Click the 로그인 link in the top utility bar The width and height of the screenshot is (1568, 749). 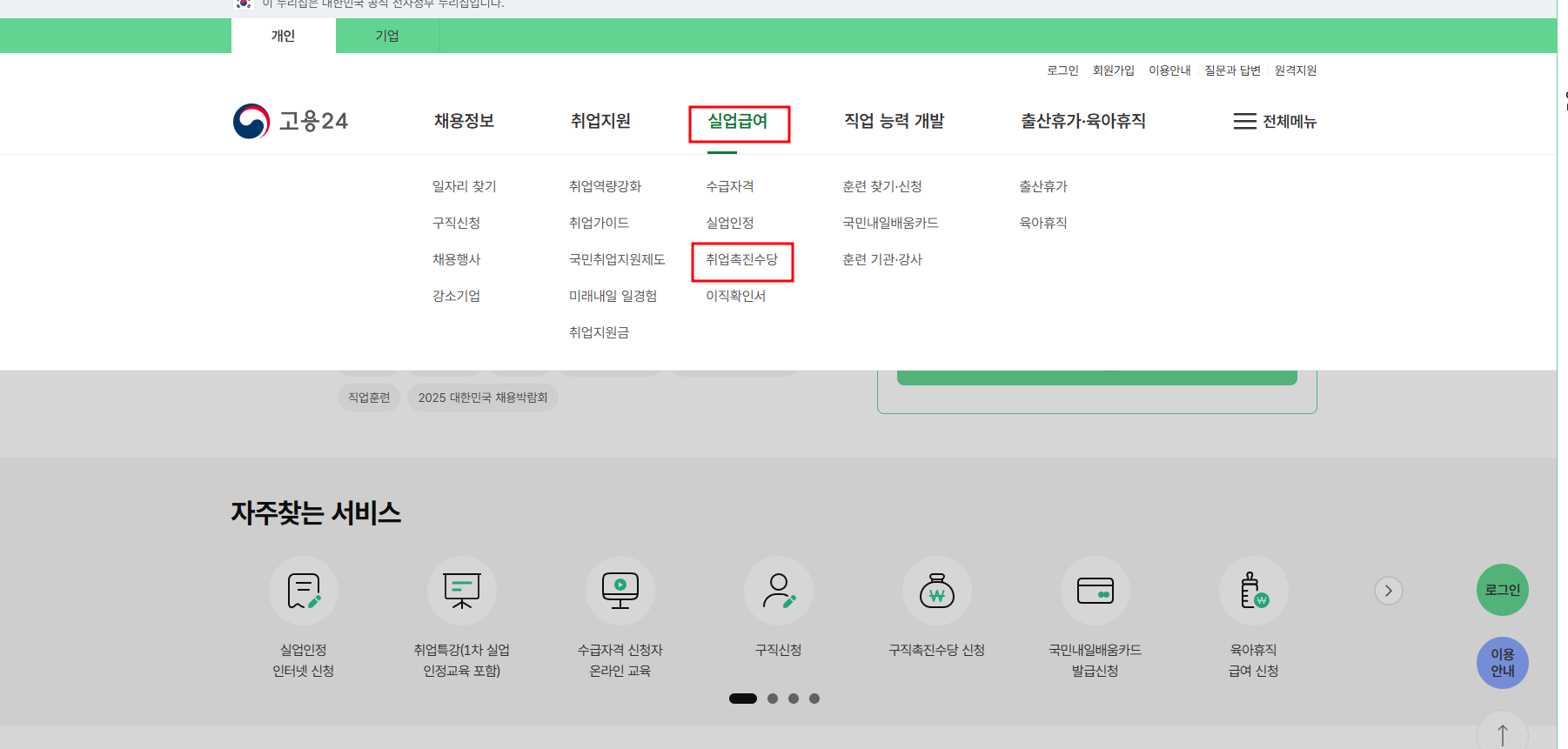(x=1062, y=70)
